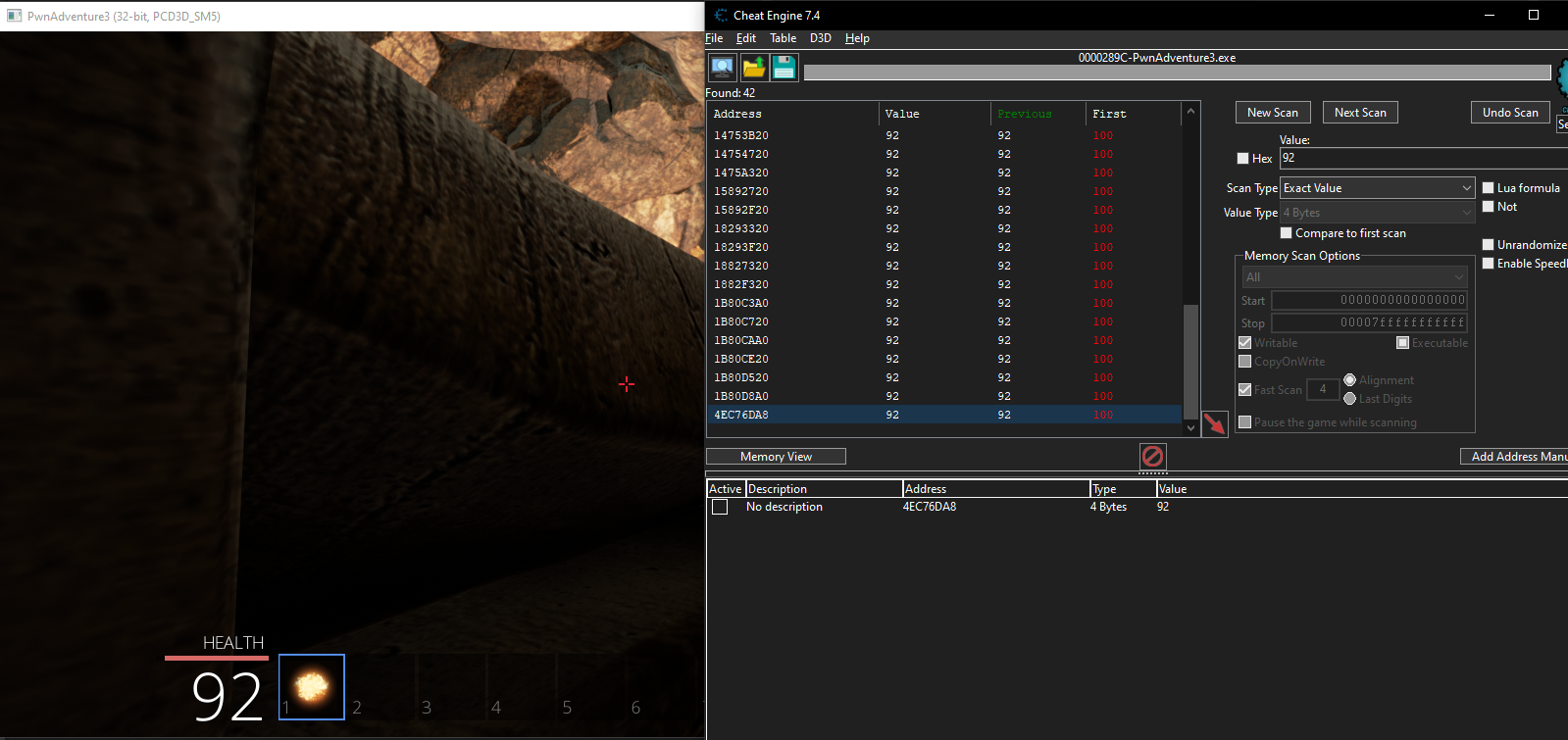The height and width of the screenshot is (740, 1568).
Task: Enable the Speedhack checkbox
Action: pos(1489,264)
